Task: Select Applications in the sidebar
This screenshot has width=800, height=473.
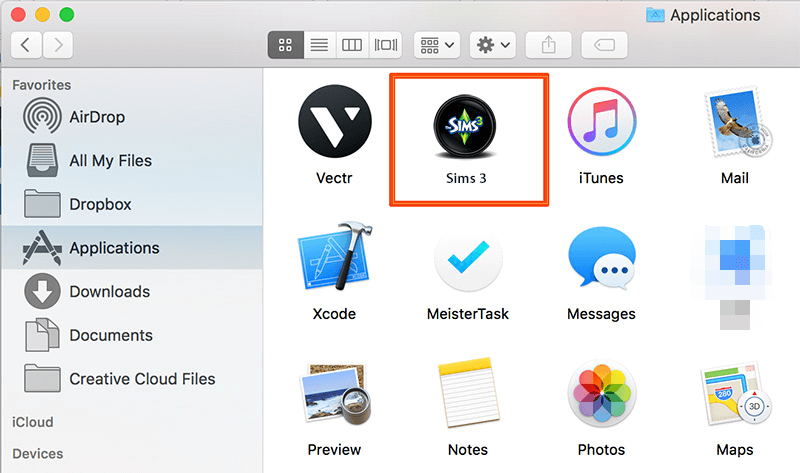Action: pos(132,248)
